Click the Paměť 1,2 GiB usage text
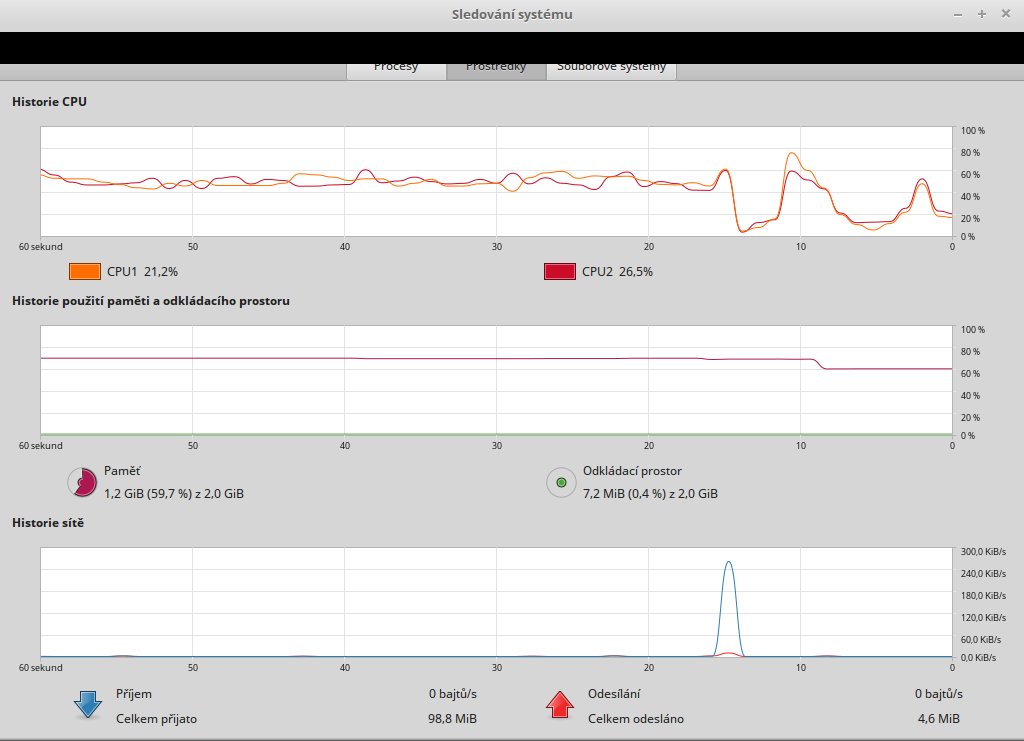 pos(174,493)
